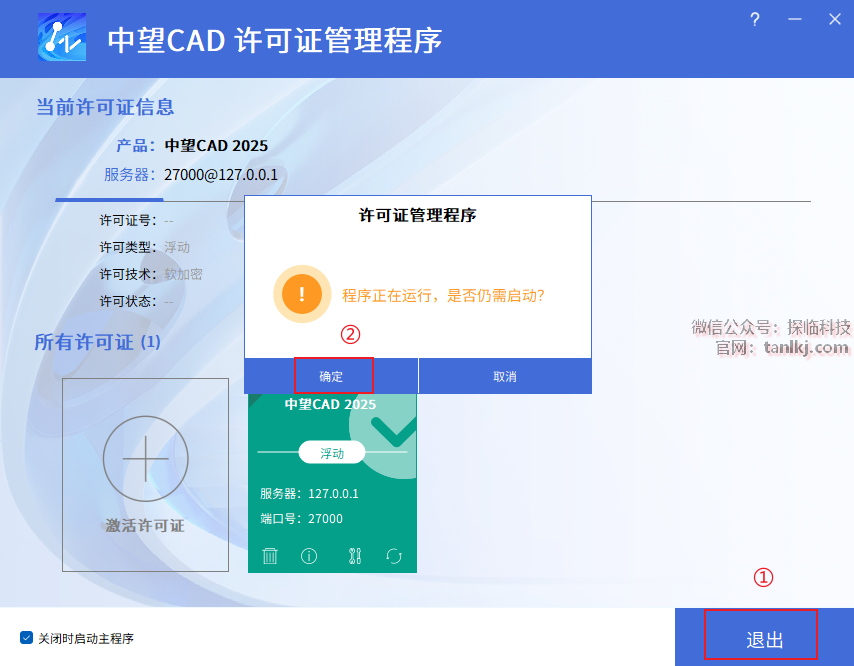The width and height of the screenshot is (854, 666).
Task: Close the license manager window
Action: 834,20
